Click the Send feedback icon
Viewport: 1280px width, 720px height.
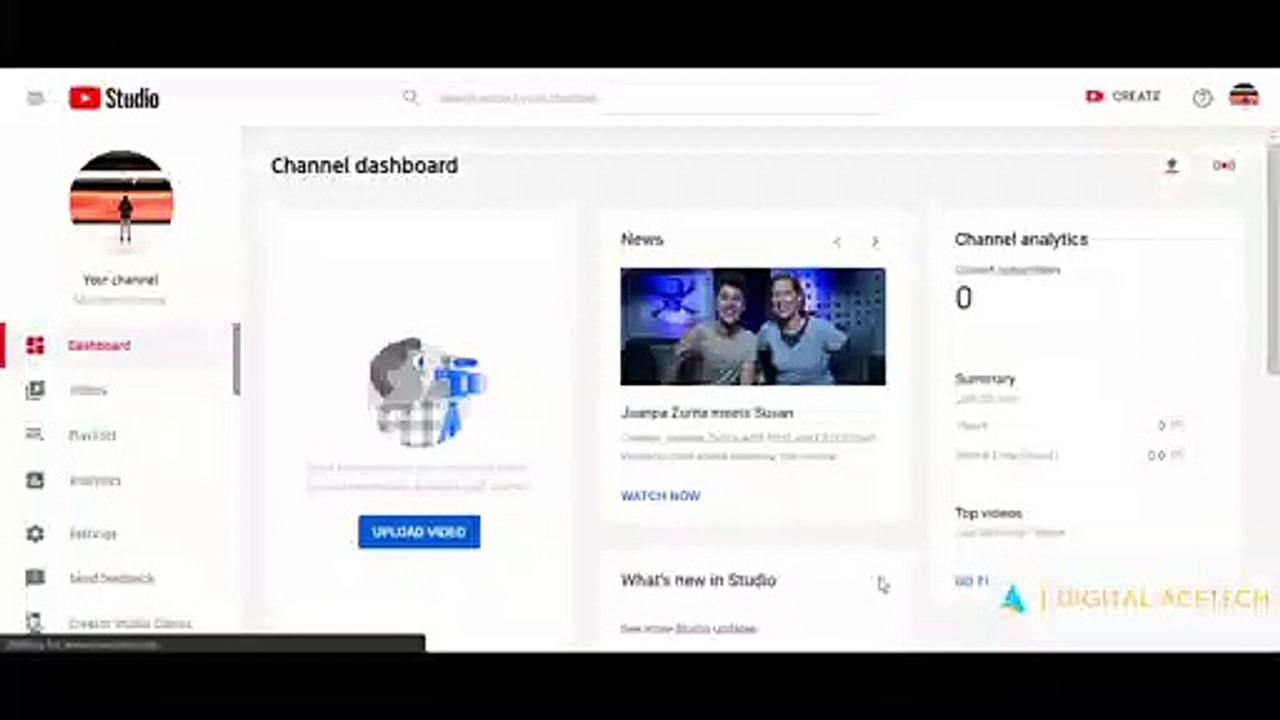tap(35, 578)
